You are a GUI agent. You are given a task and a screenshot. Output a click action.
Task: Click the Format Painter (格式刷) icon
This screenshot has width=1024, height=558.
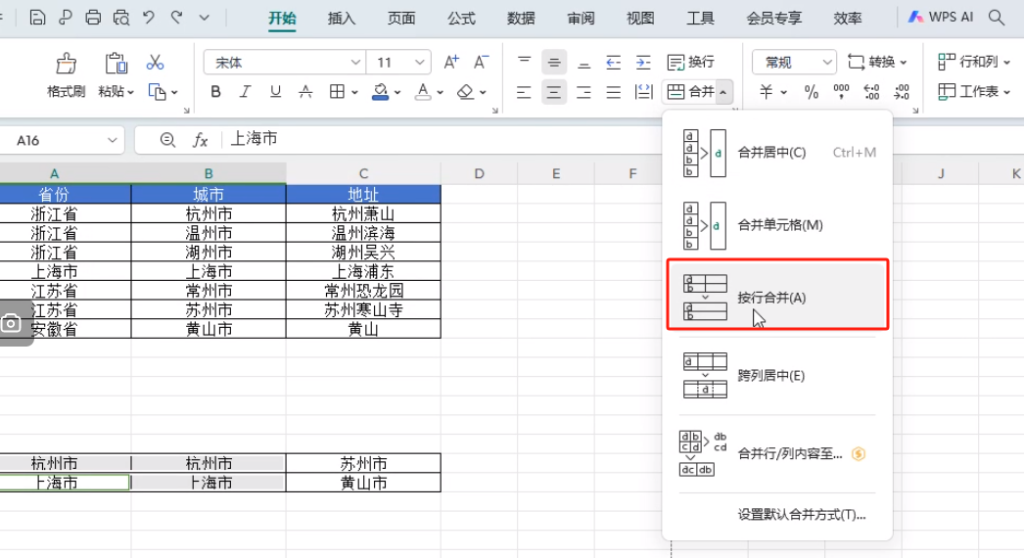(x=66, y=63)
